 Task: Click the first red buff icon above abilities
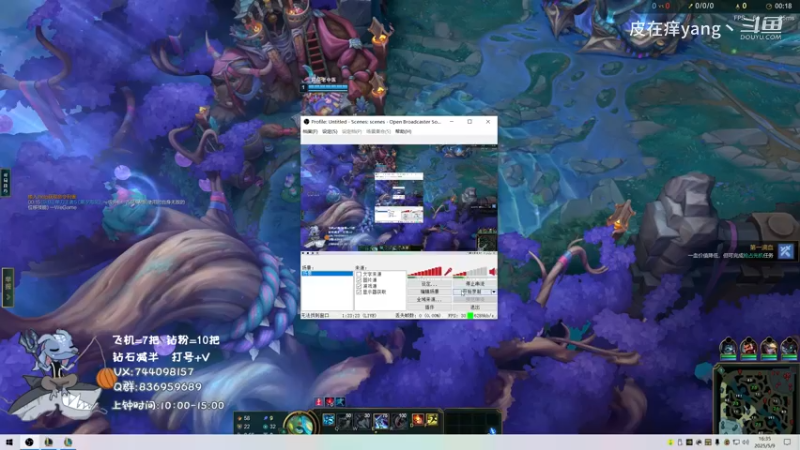[319, 402]
